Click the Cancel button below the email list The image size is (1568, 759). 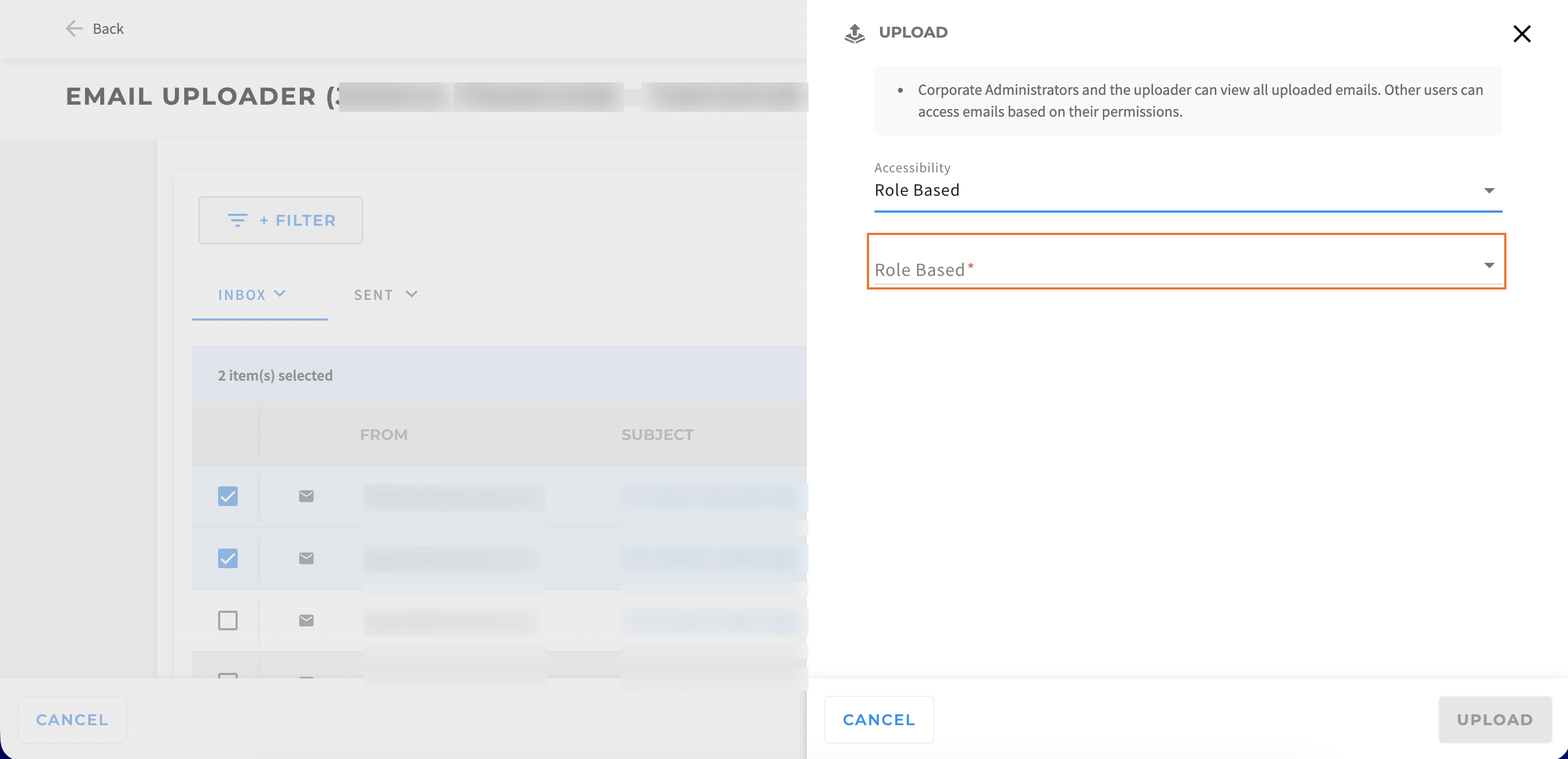[72, 719]
